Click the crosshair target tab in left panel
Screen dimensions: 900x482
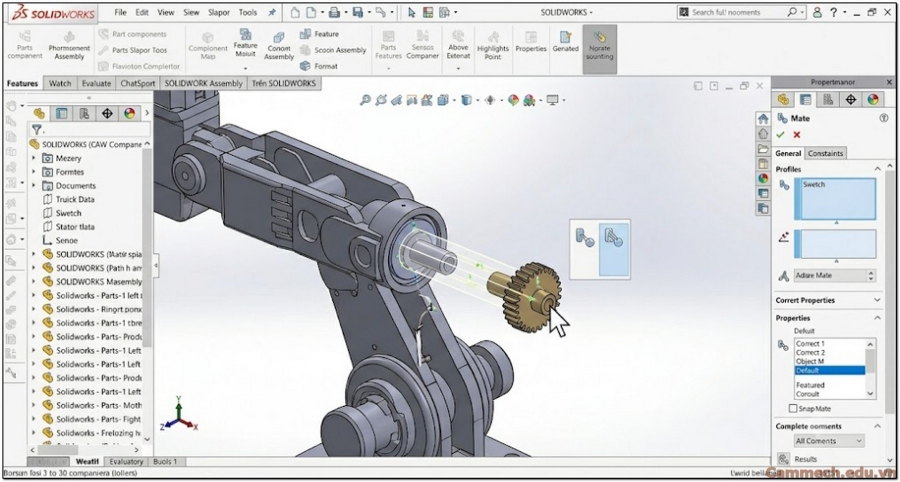click(107, 113)
